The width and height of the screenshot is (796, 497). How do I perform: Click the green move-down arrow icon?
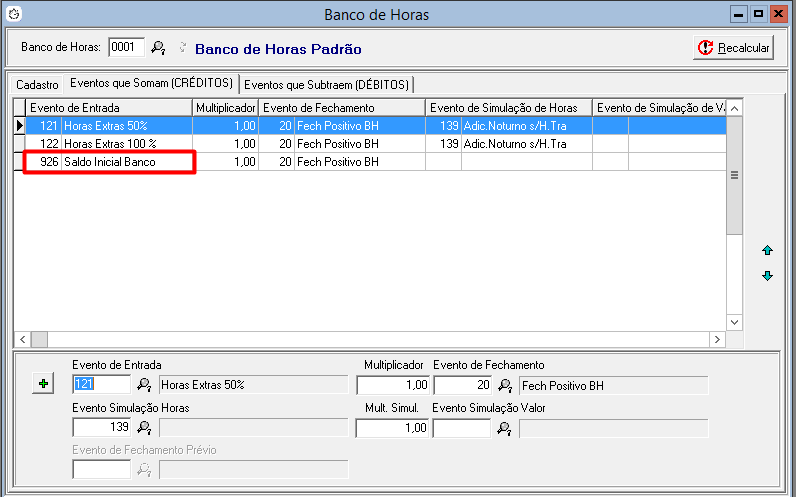pos(767,276)
